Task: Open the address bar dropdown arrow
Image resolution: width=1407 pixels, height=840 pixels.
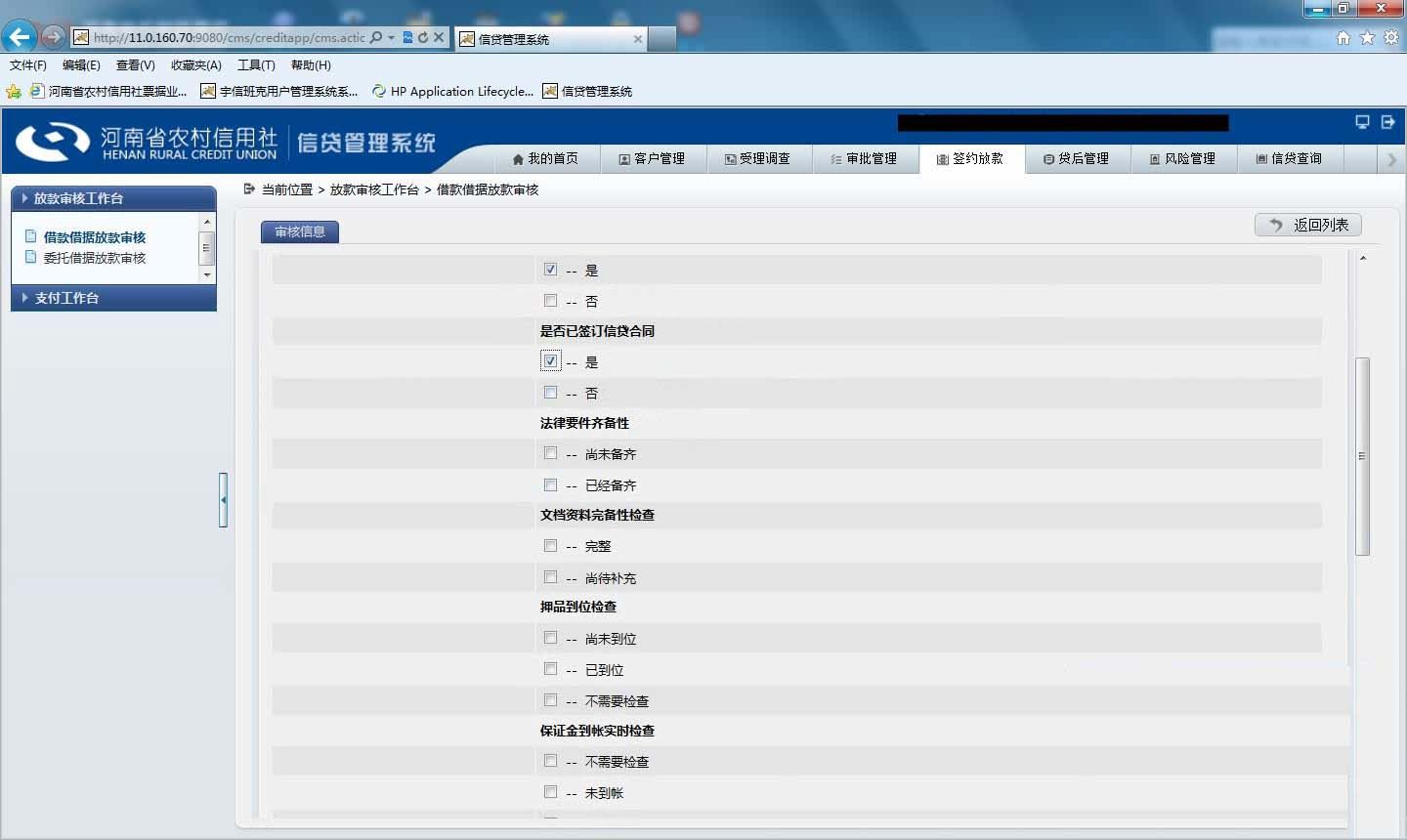Action: [x=392, y=37]
